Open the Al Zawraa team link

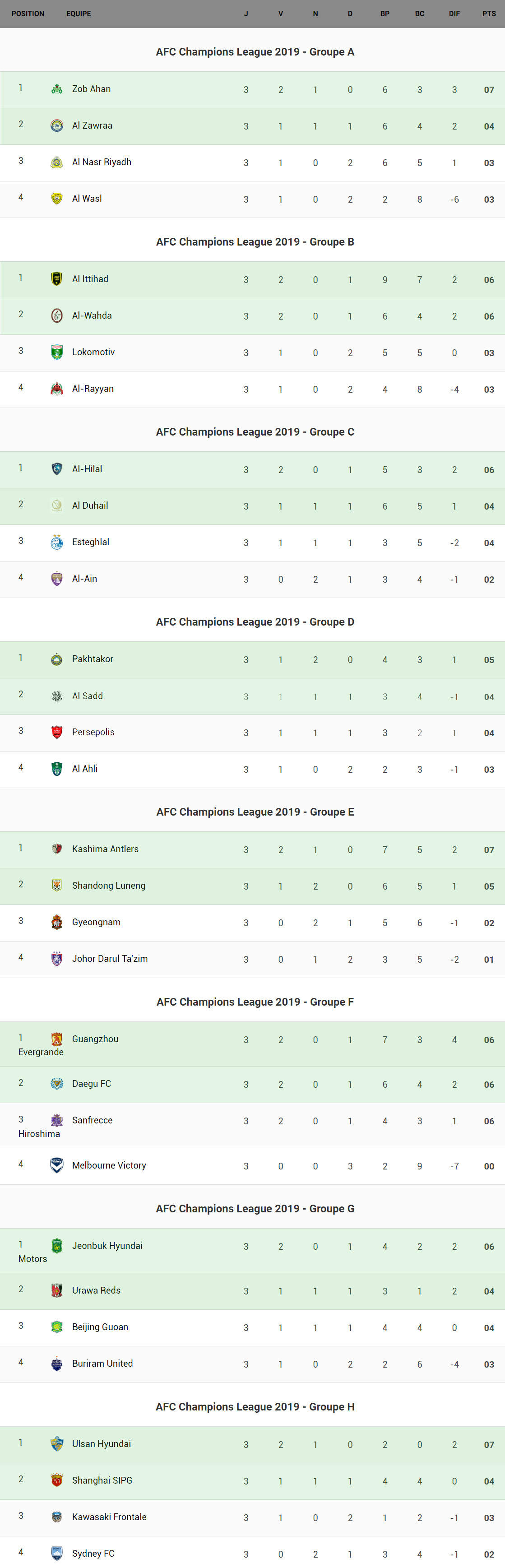[x=92, y=125]
